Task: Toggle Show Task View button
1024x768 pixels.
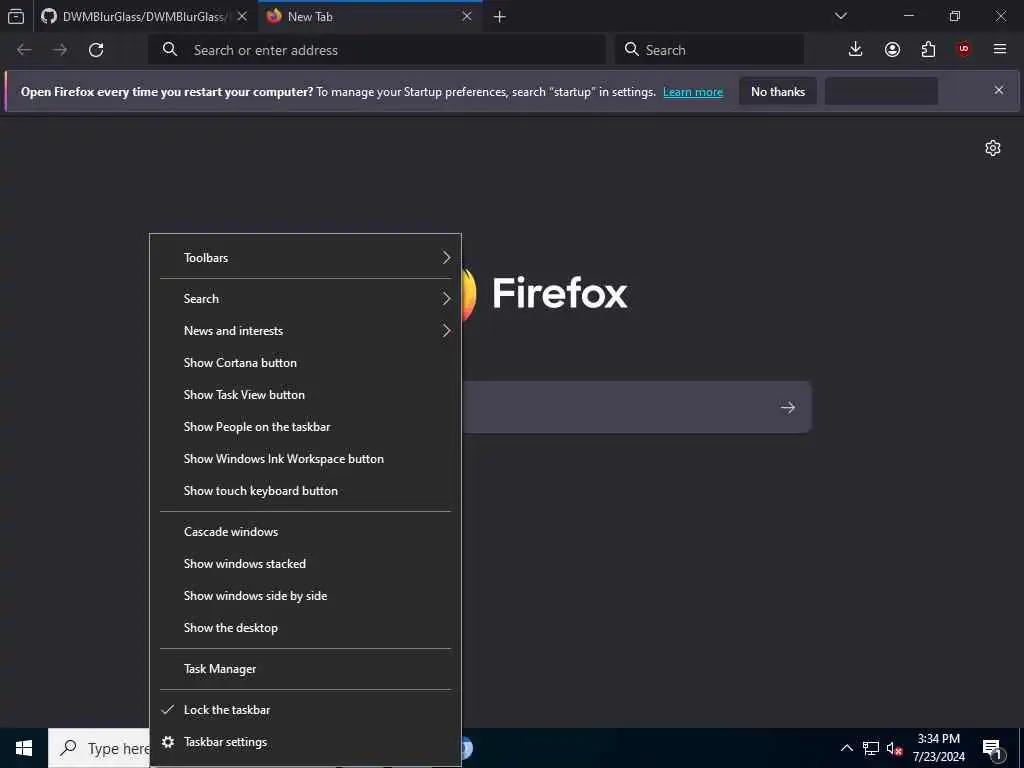Action: click(x=306, y=394)
